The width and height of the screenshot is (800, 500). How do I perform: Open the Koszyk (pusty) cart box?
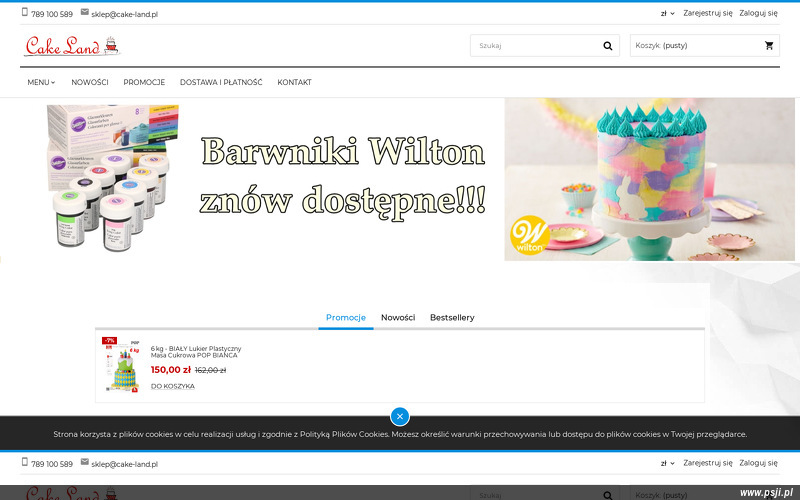tap(705, 45)
